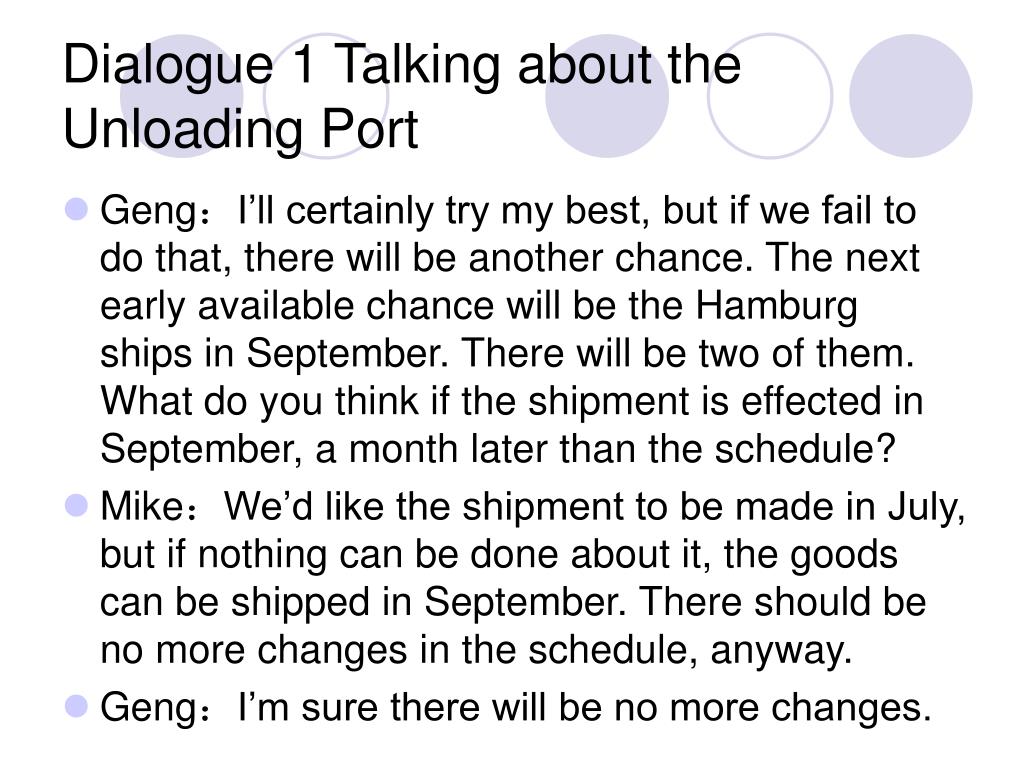Click the far right filled lavender circle
The image size is (1024, 768).
910,95
